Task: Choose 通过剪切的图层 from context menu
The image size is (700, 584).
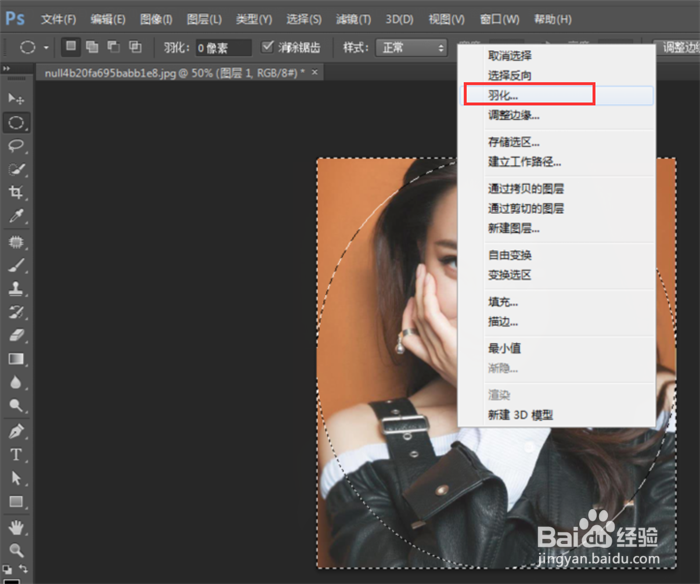Action: 557,209
